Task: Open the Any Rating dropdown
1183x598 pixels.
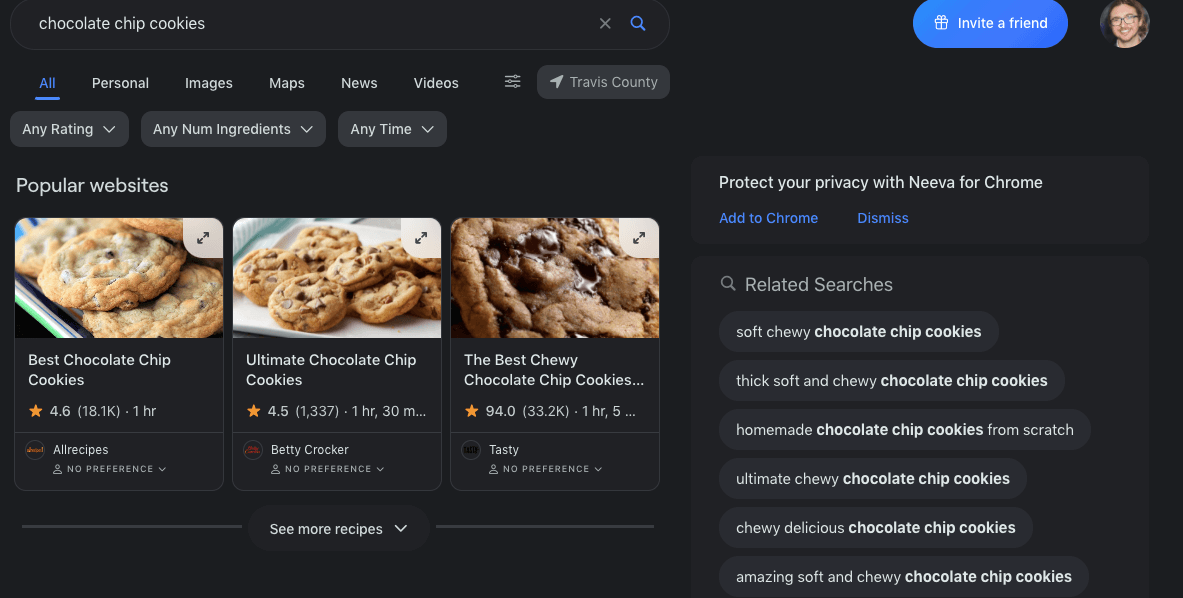Action: (x=69, y=129)
